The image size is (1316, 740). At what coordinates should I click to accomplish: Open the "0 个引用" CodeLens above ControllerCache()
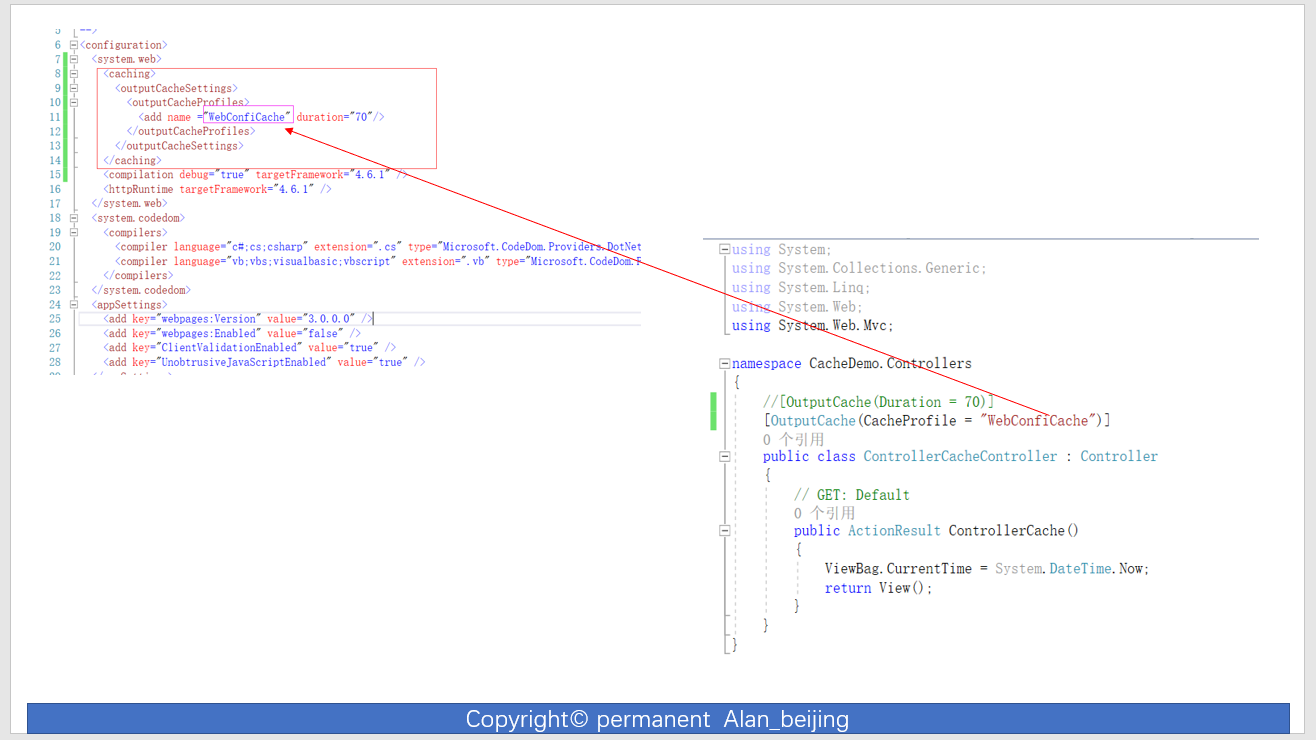(825, 513)
